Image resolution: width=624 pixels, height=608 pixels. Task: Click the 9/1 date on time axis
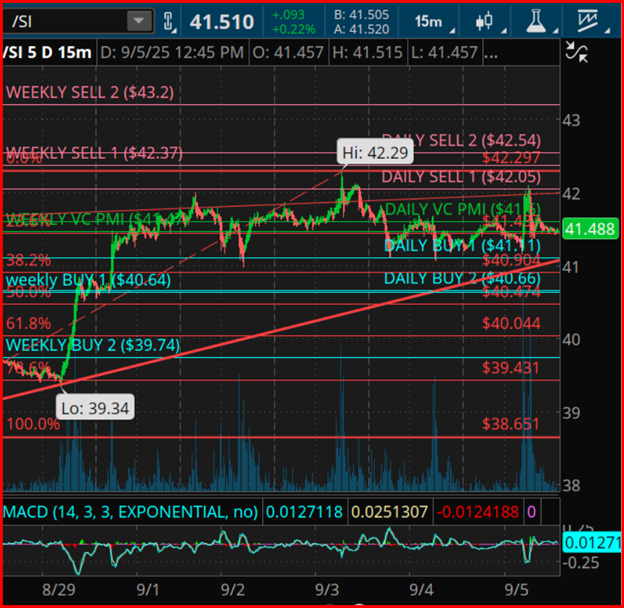[148, 590]
